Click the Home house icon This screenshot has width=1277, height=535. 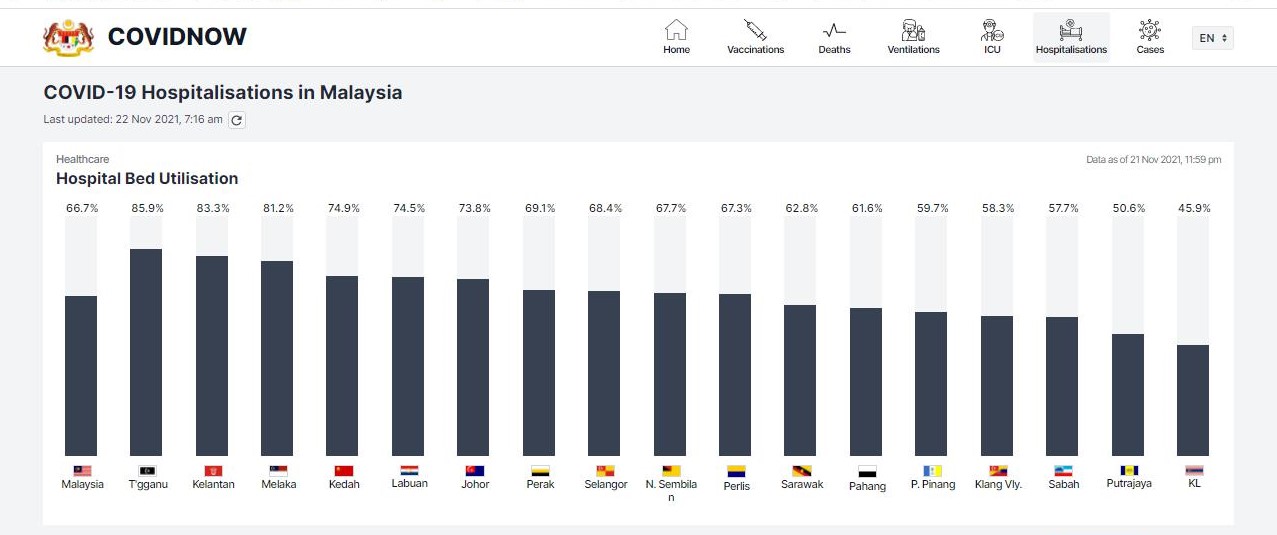[677, 30]
